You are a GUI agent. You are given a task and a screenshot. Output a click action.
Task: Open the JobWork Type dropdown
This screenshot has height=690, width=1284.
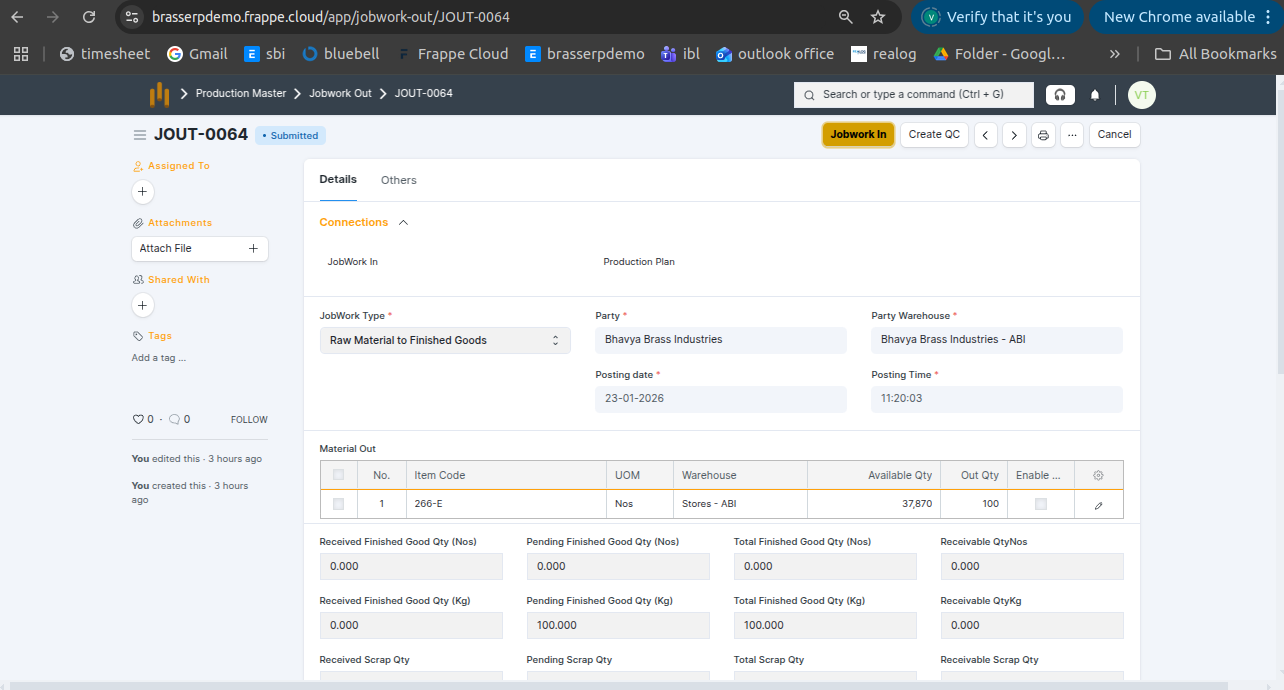(x=444, y=340)
